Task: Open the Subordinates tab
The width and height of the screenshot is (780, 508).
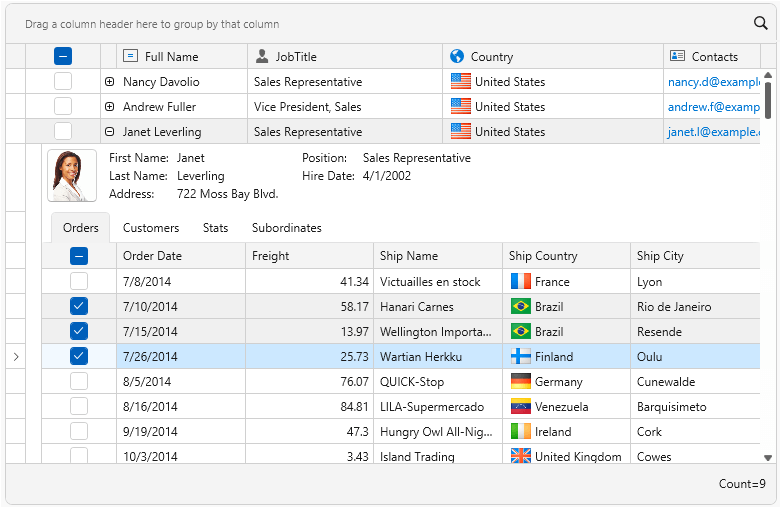Action: (287, 228)
